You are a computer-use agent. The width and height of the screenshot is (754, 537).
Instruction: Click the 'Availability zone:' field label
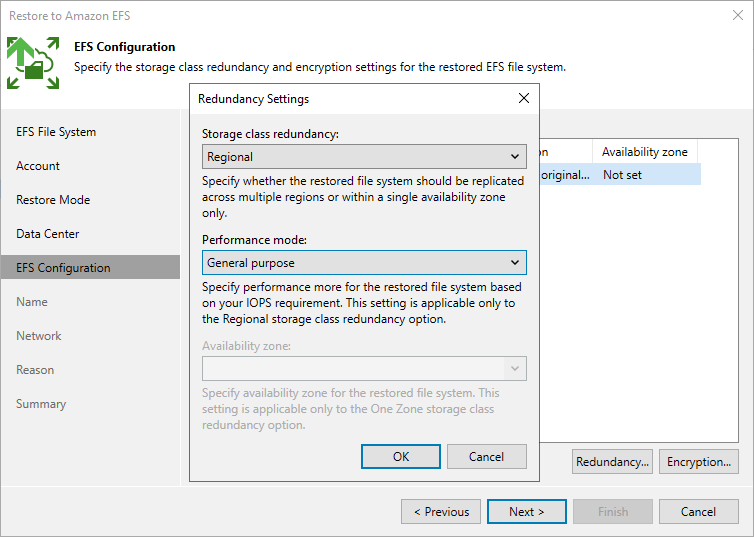(x=246, y=346)
